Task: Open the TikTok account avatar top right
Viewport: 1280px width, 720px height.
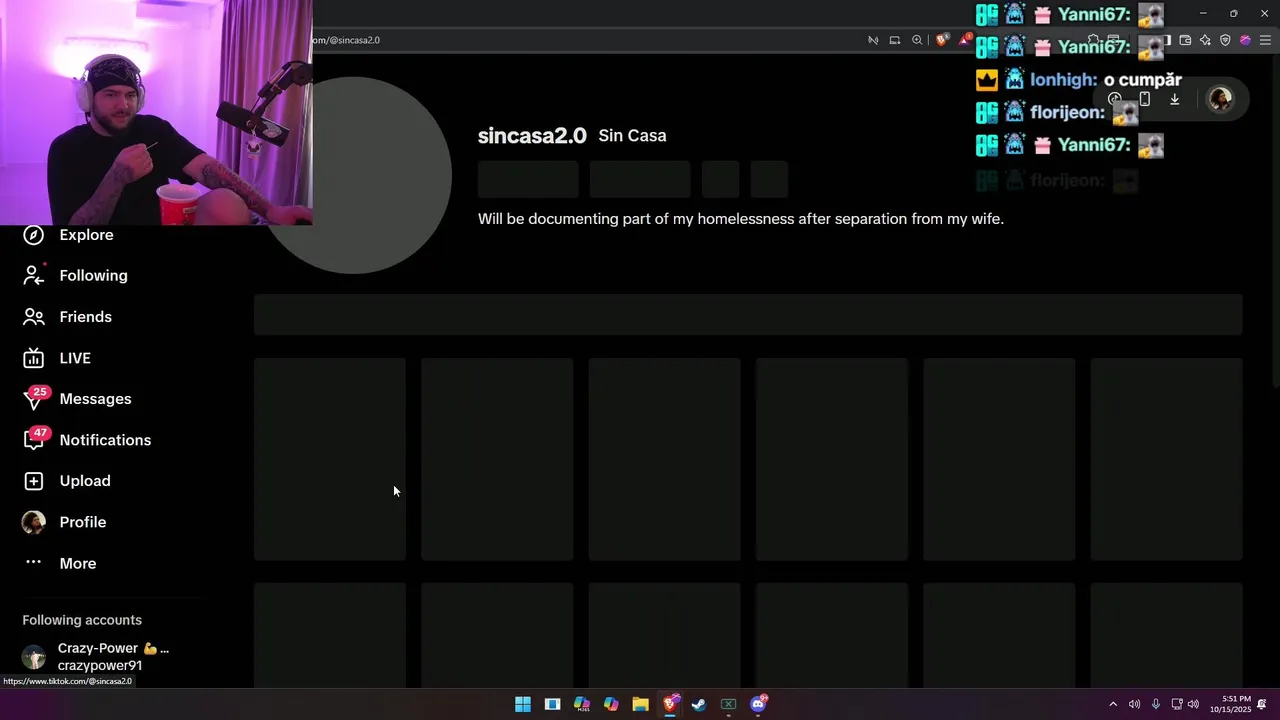Action: (x=1220, y=99)
